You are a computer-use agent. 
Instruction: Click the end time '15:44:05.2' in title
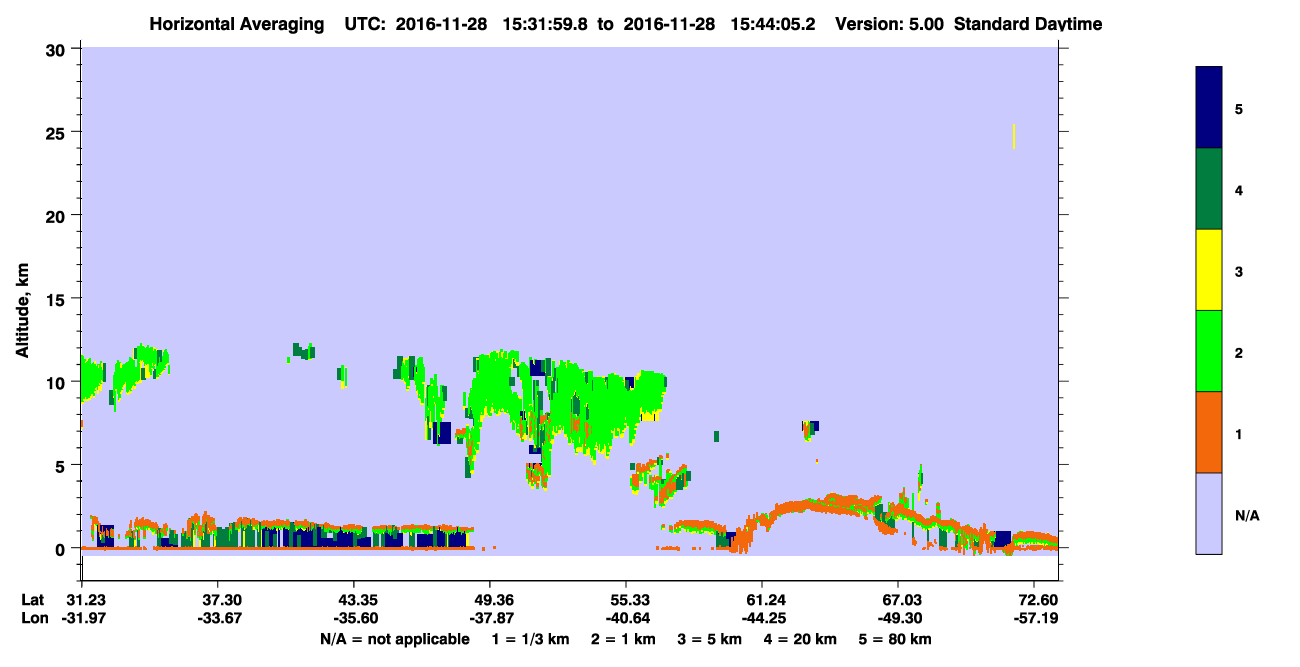coord(774,24)
